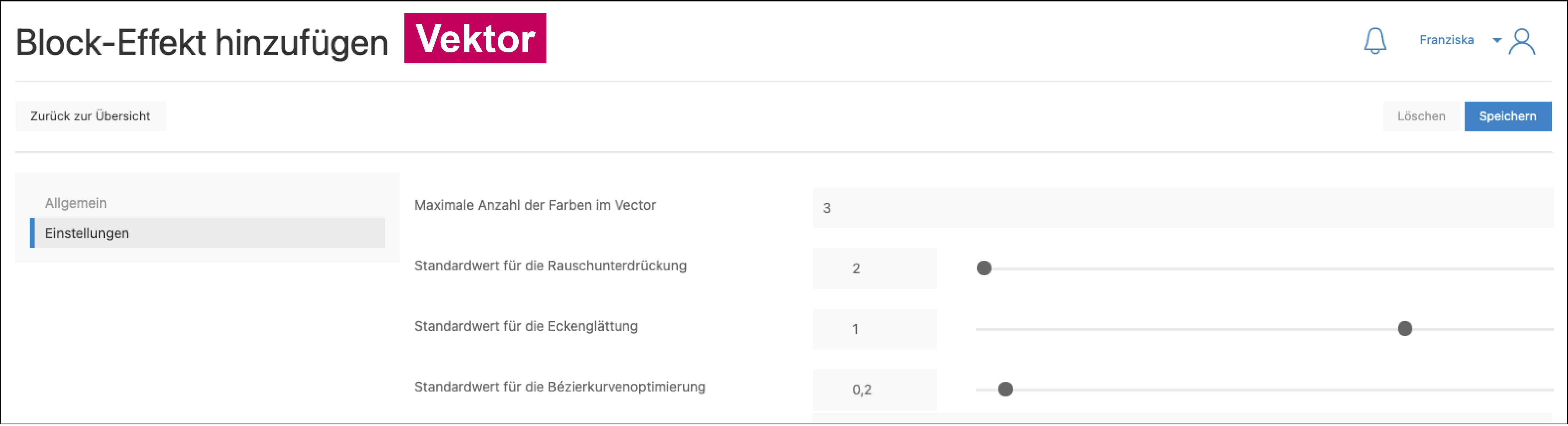Select the Einstellungen tab
The image size is (1568, 426).
87,233
